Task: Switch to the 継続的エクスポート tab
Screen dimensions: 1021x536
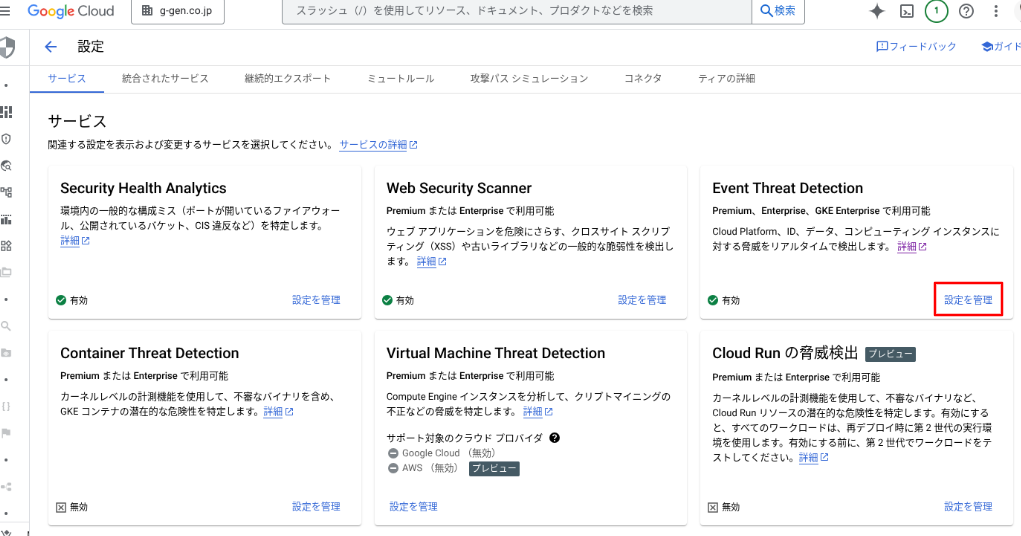Action: click(288, 79)
